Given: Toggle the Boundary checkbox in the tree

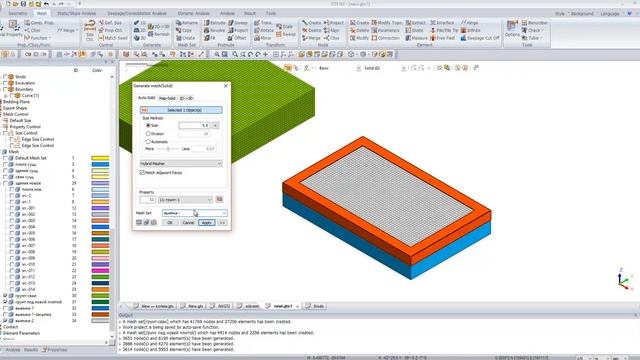Looking at the screenshot, I should pos(5,89).
